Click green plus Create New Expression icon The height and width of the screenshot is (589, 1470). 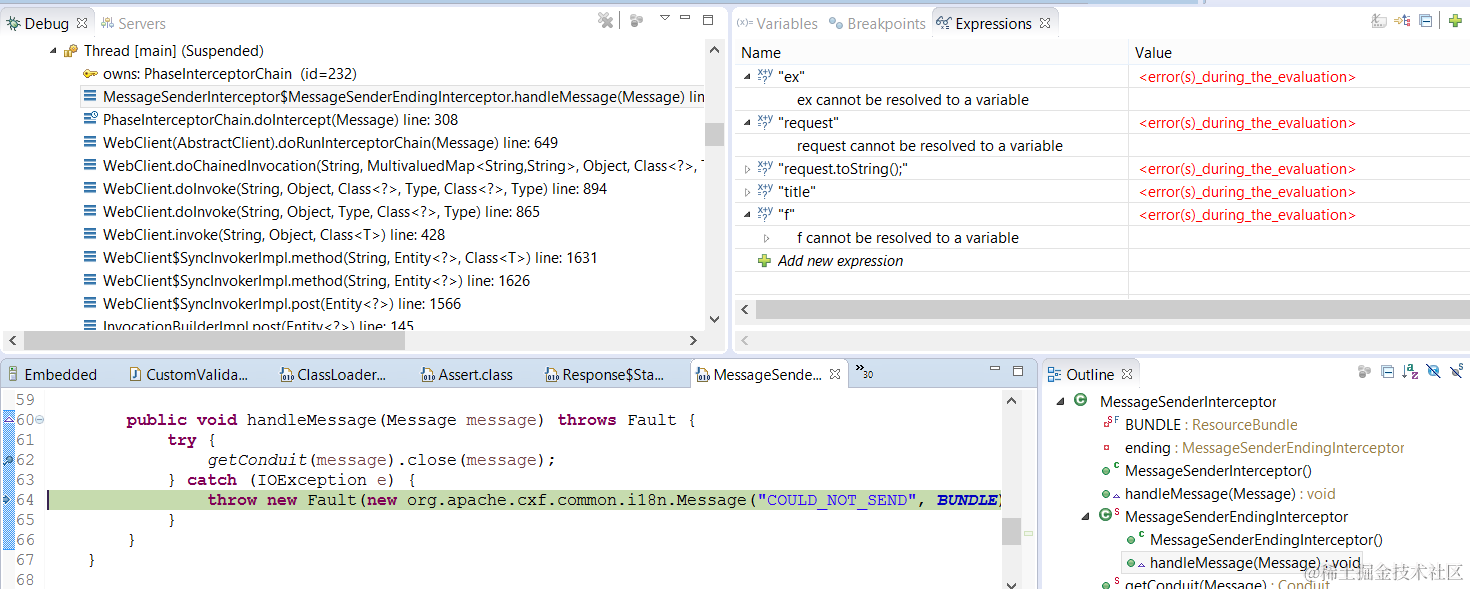1455,20
